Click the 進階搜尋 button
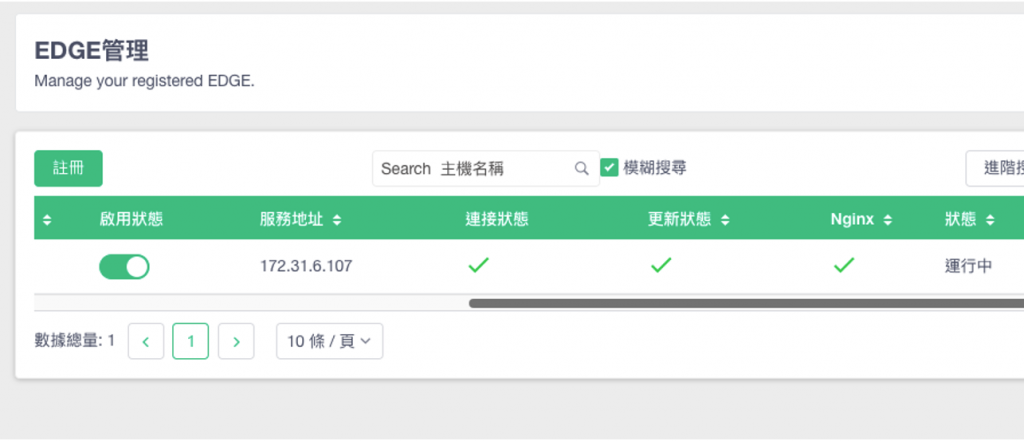The height and width of the screenshot is (441, 1024). 995,169
